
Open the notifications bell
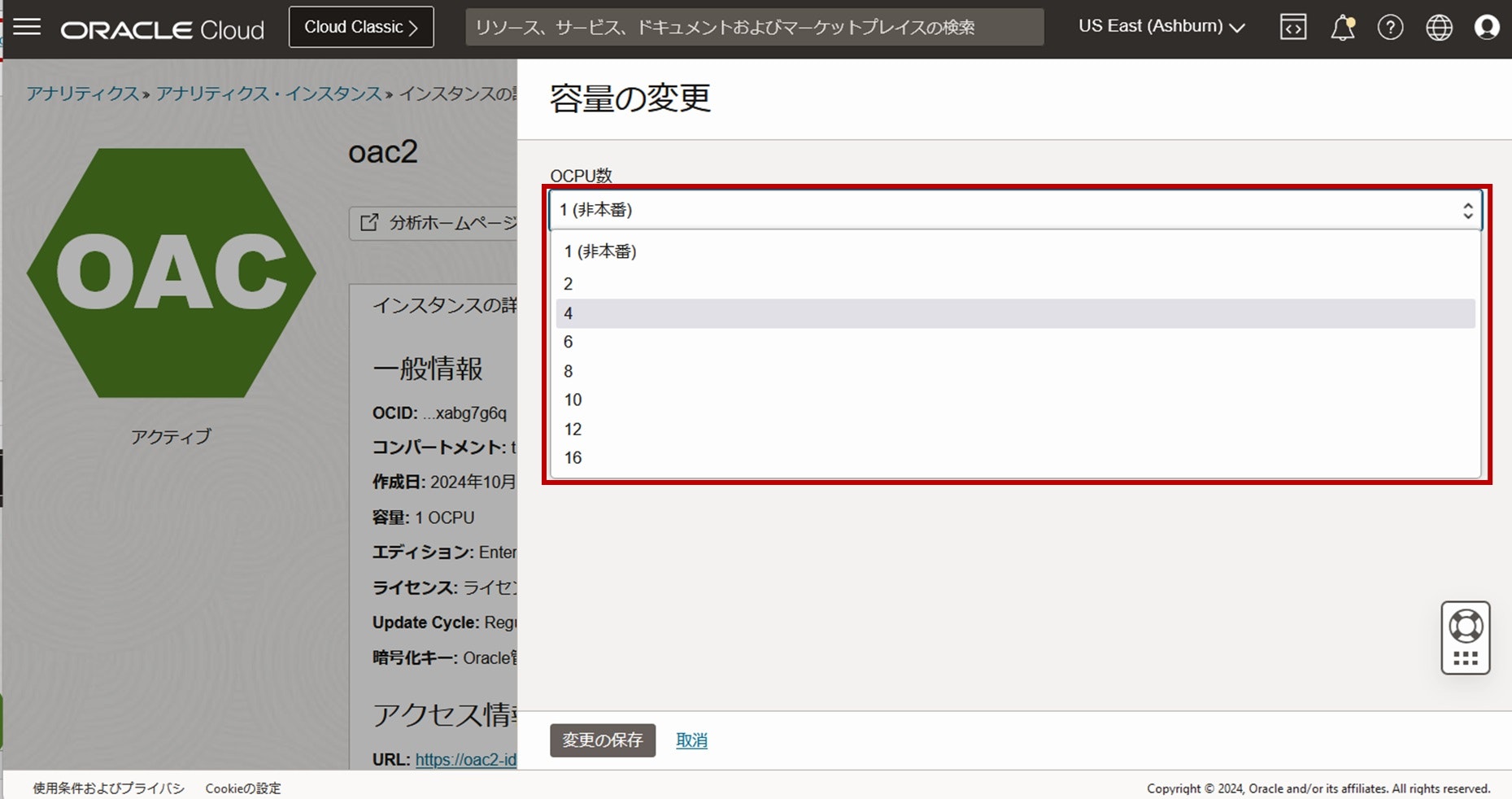(1342, 27)
